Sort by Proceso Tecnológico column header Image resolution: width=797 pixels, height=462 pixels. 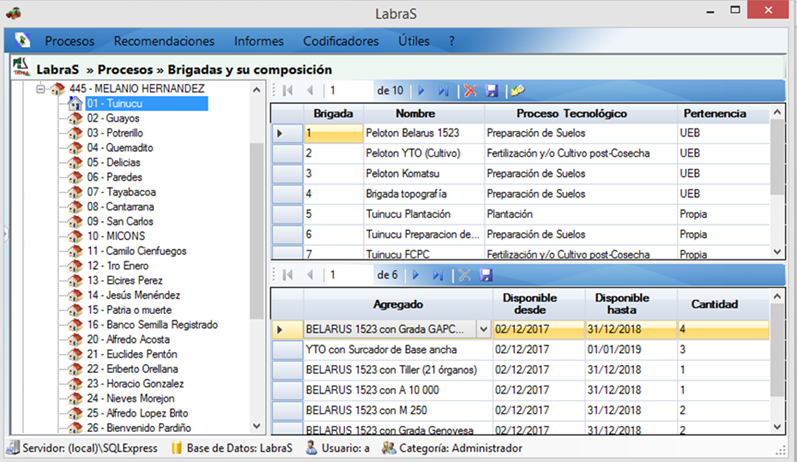(x=580, y=114)
